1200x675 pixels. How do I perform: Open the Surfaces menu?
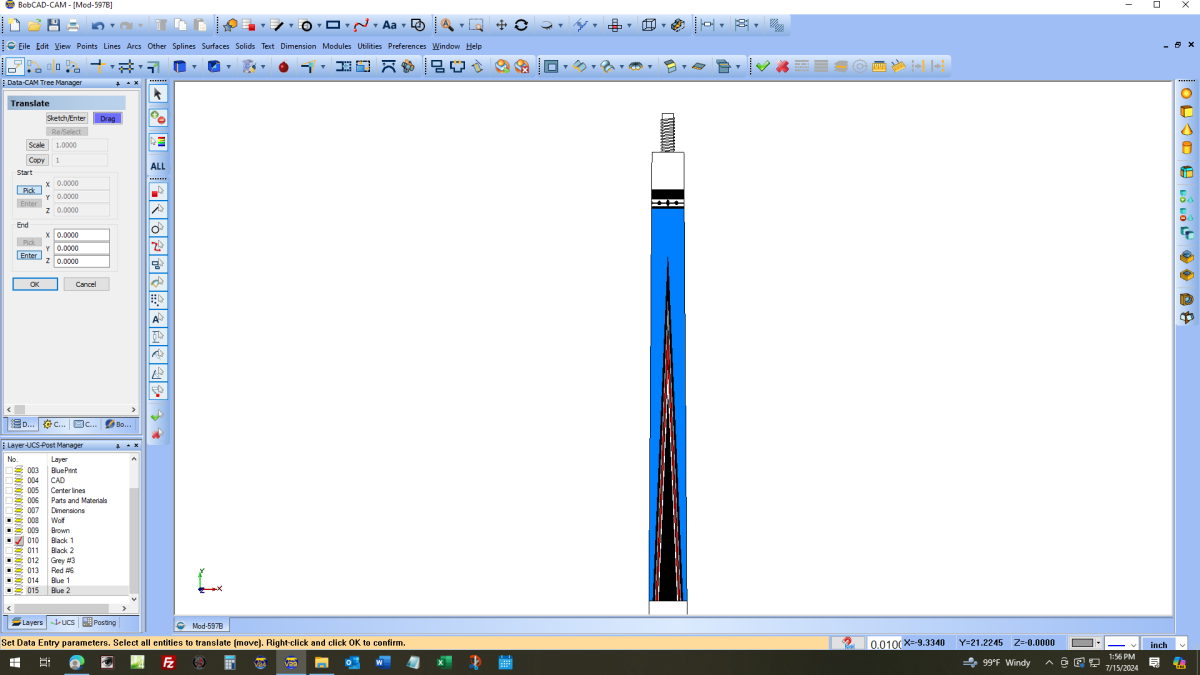pos(215,46)
